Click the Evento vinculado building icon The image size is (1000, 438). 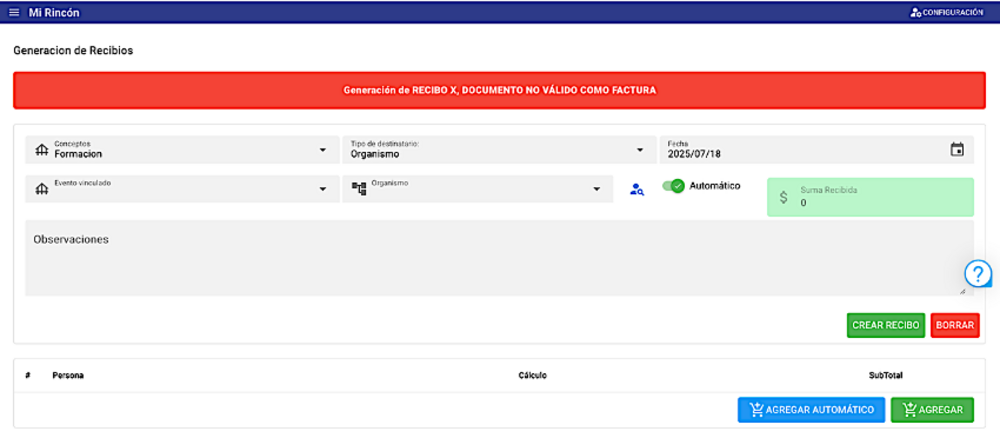tap(41, 189)
